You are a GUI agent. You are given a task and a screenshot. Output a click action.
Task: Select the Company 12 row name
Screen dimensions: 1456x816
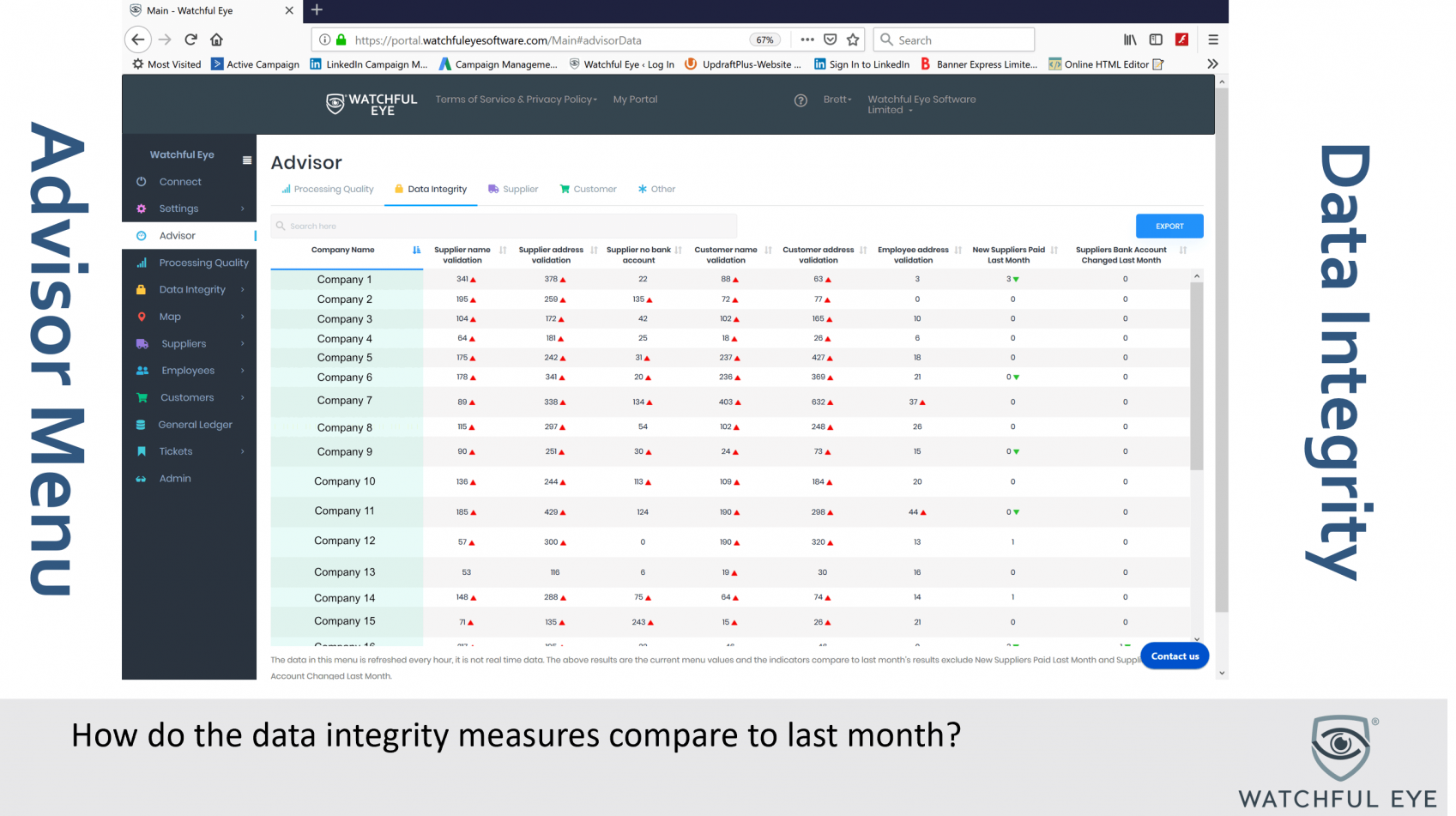click(x=345, y=541)
